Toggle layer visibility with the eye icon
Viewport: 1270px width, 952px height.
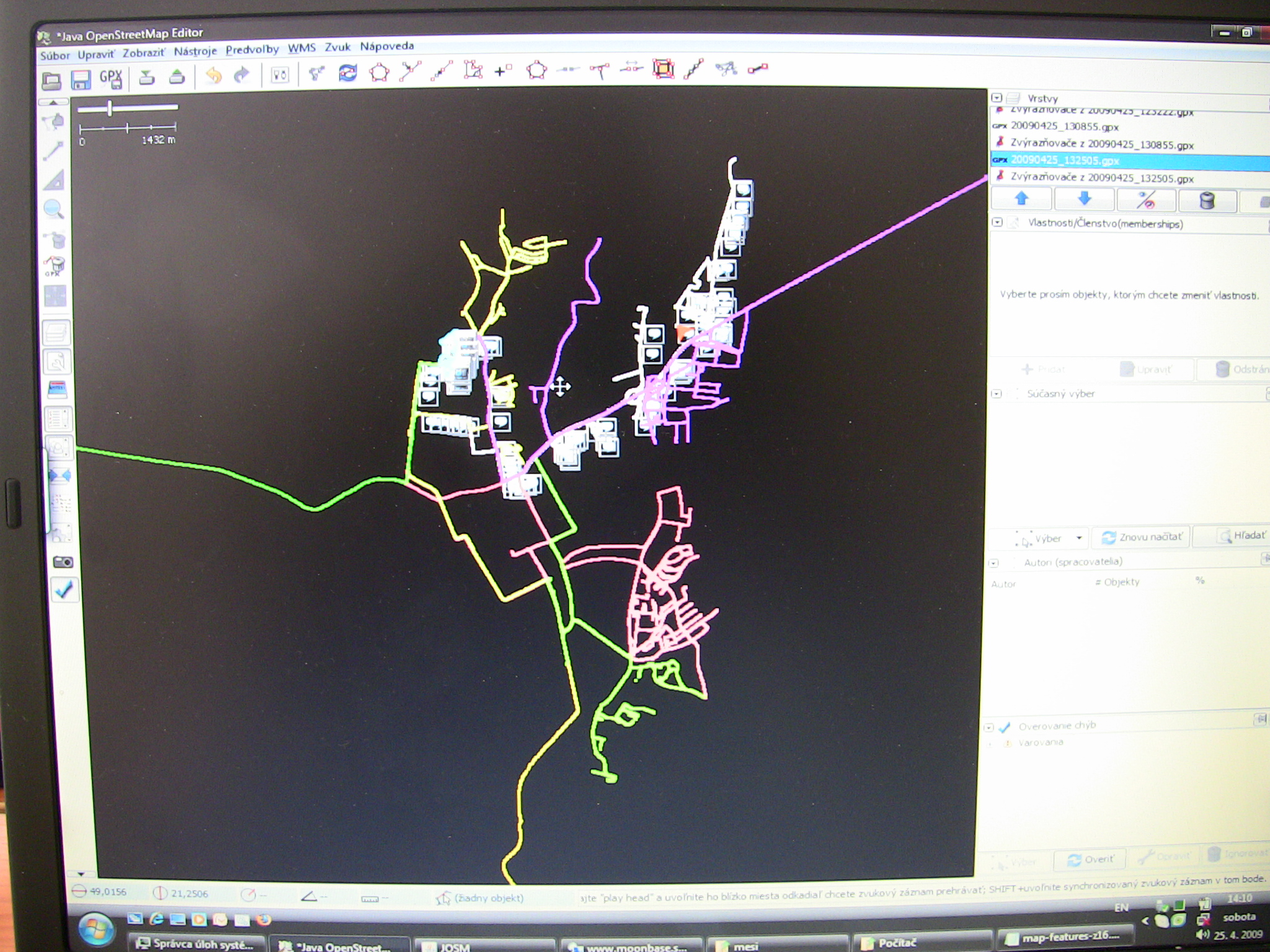(1146, 200)
